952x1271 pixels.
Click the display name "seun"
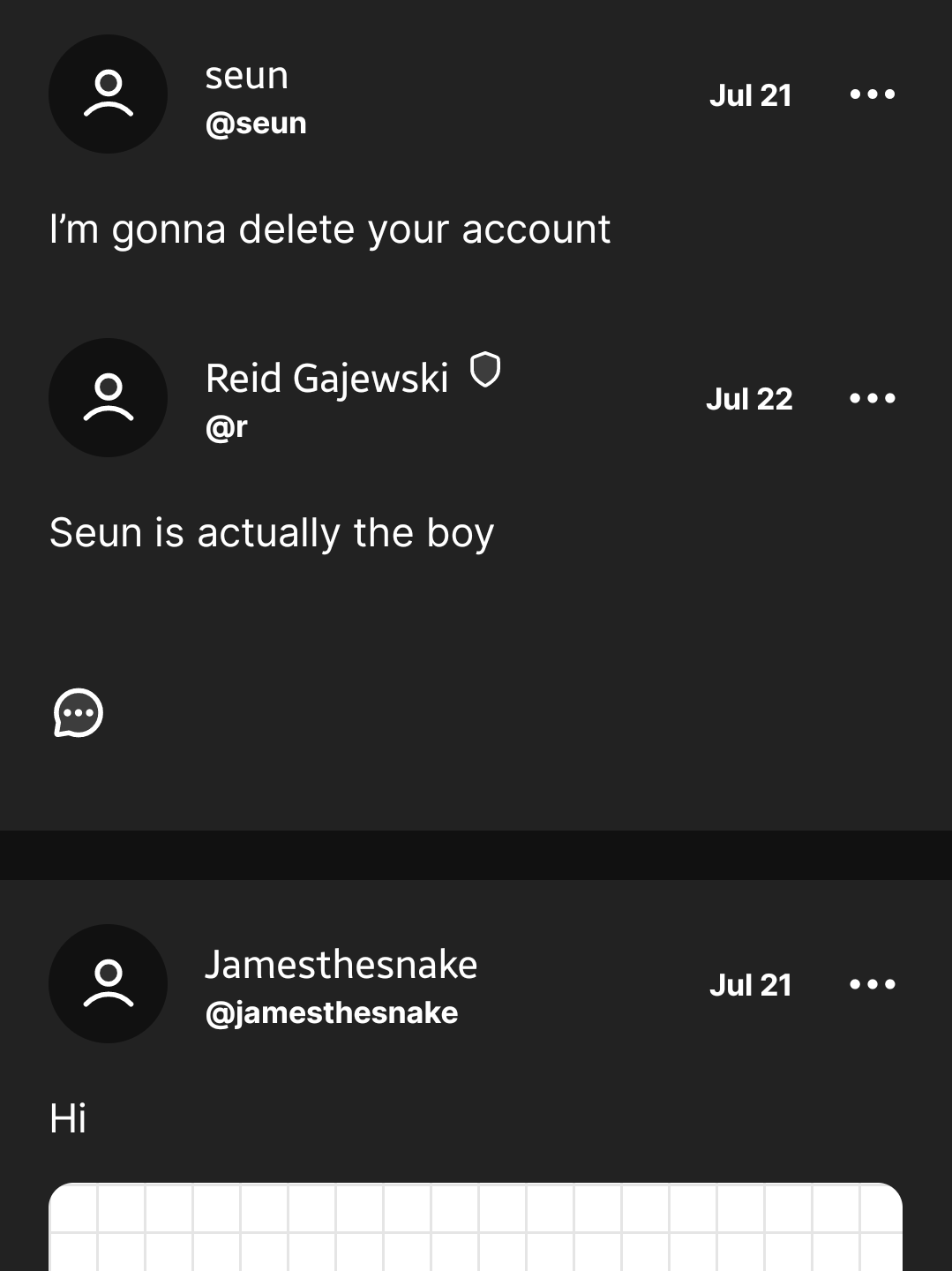click(x=247, y=76)
